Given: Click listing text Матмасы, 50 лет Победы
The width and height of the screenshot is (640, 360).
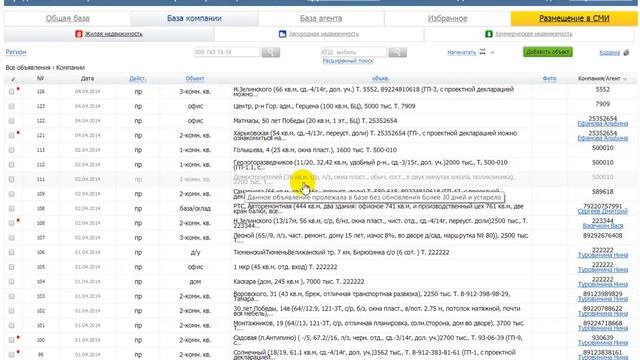Looking at the screenshot, I should click(315, 121).
